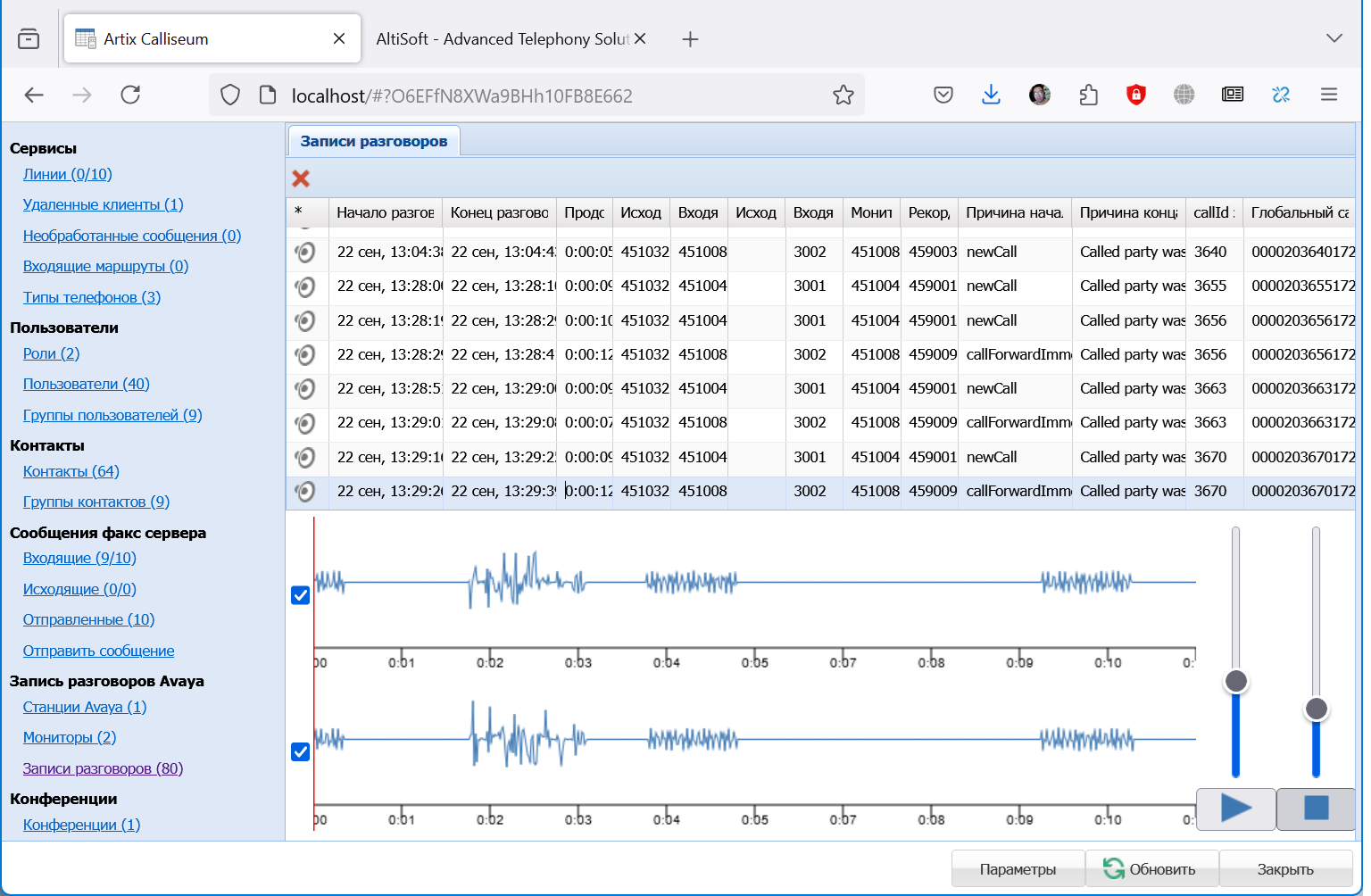Open Конференции (1) link
Viewport: 1371px width, 896px height.
pos(82,825)
